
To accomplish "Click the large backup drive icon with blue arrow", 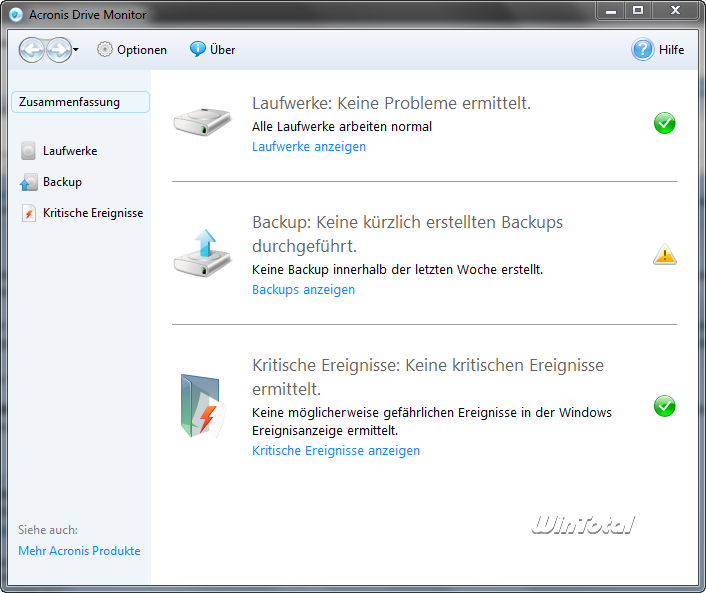I will click(x=202, y=253).
